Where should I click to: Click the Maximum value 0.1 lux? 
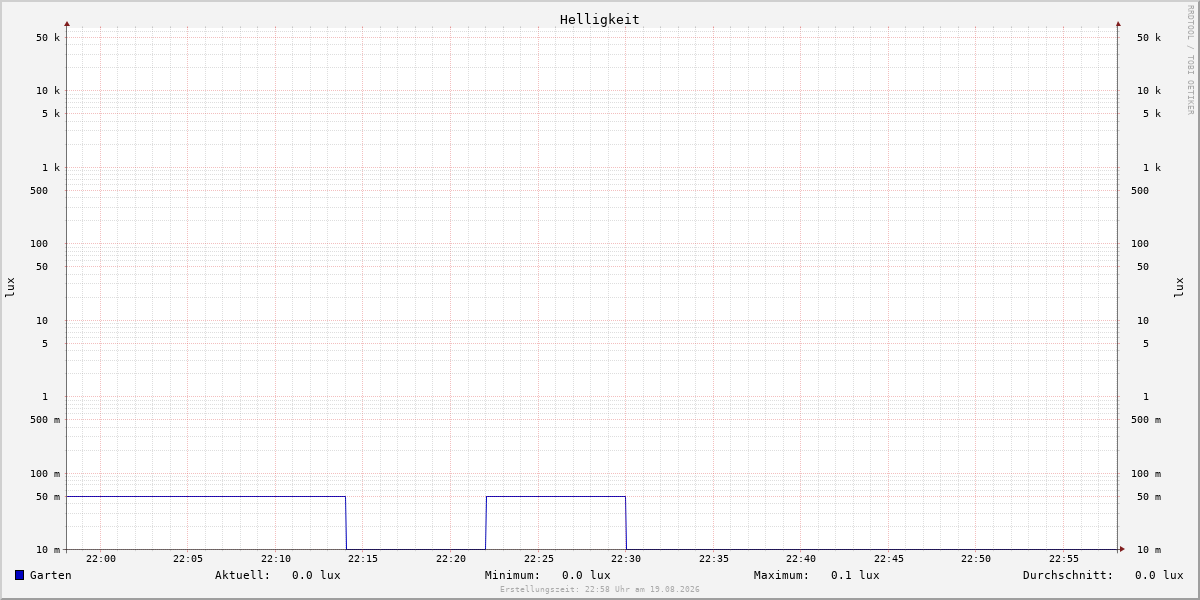[855, 575]
